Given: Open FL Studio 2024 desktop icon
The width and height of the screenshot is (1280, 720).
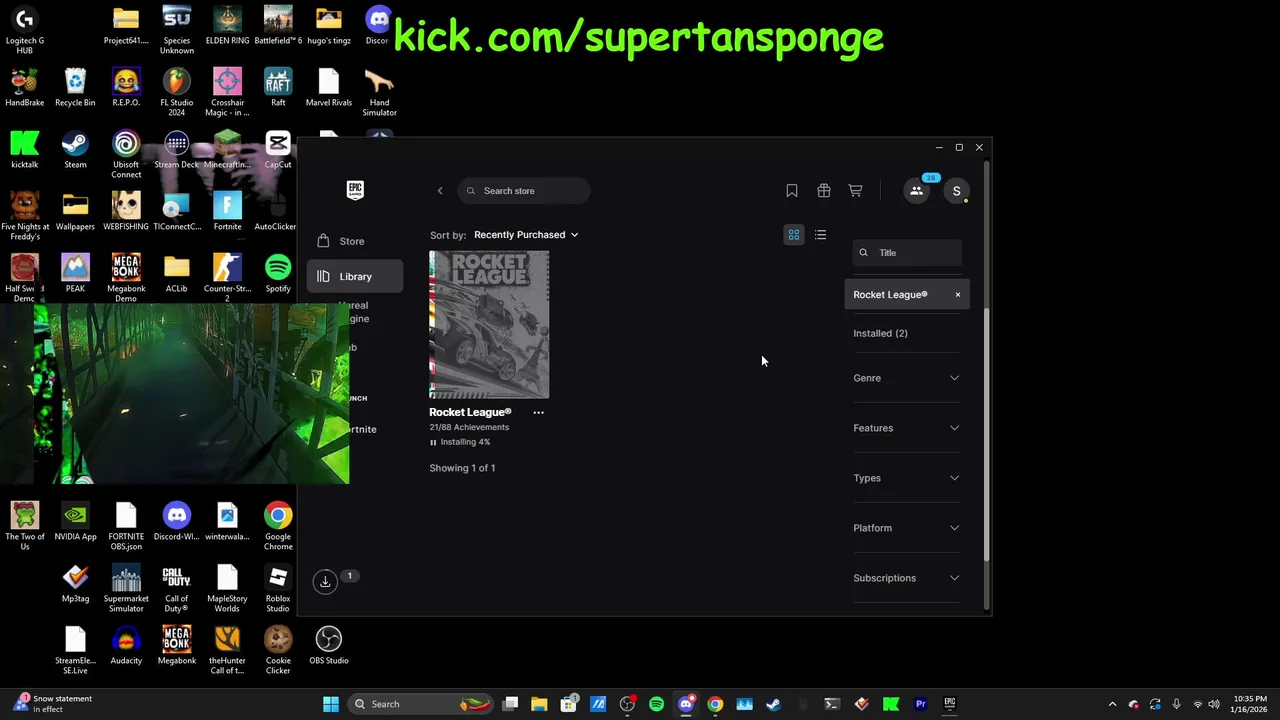Looking at the screenshot, I should pyautogui.click(x=176, y=92).
